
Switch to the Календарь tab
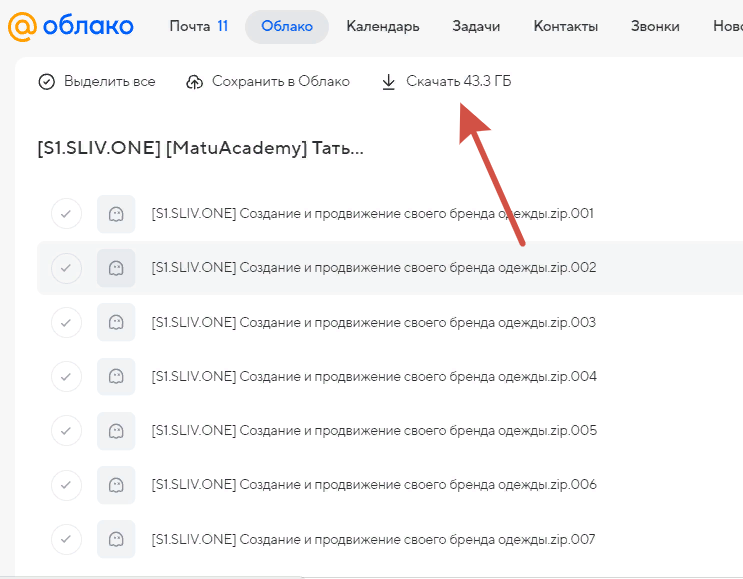pos(383,26)
